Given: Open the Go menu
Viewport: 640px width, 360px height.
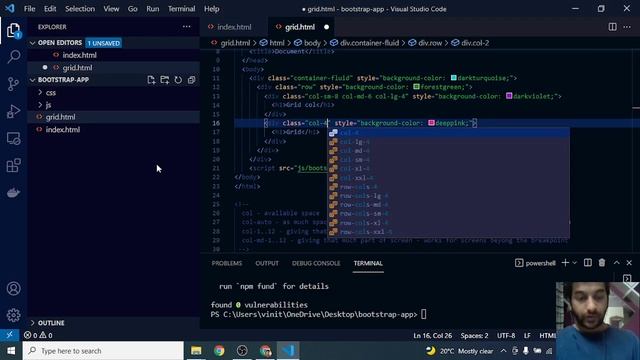Looking at the screenshot, I should click(133, 9).
